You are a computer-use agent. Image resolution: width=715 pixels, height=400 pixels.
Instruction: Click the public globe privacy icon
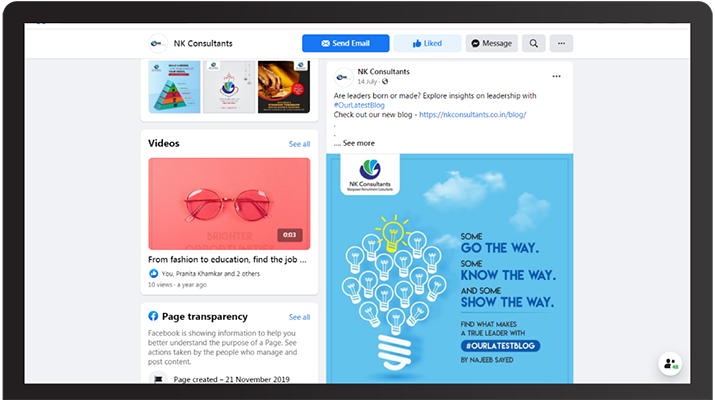pos(385,82)
